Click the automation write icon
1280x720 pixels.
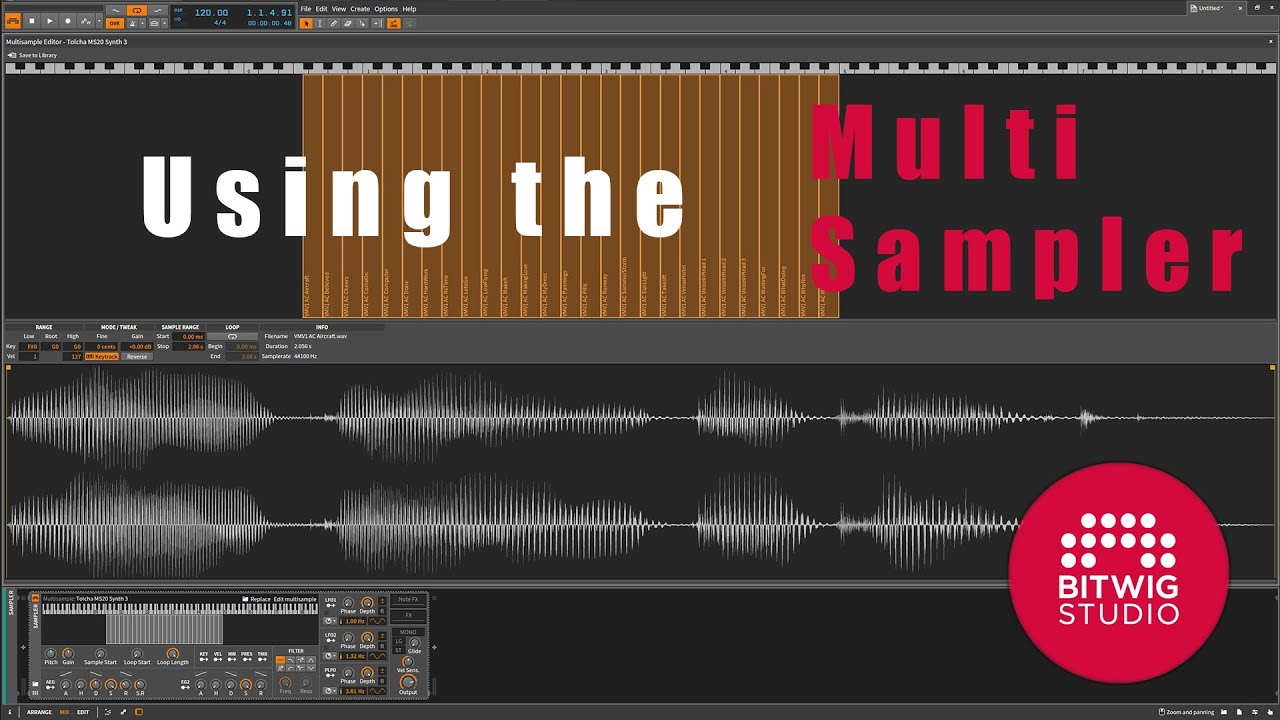coord(86,21)
